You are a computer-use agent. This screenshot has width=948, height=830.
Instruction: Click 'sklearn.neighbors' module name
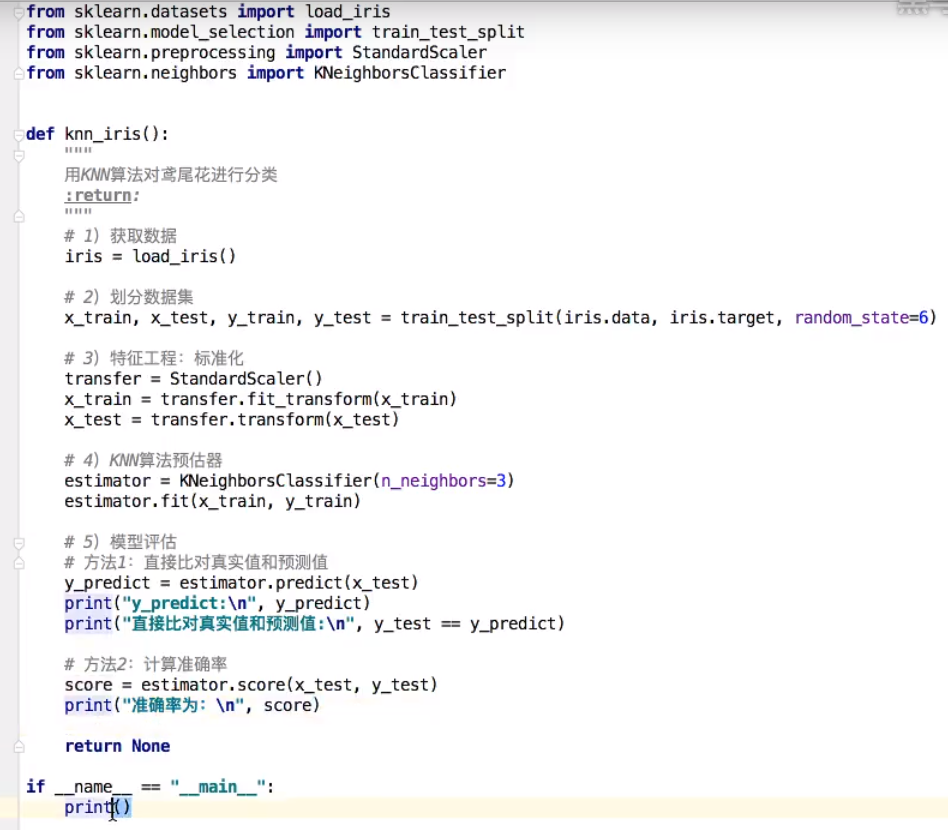155,73
